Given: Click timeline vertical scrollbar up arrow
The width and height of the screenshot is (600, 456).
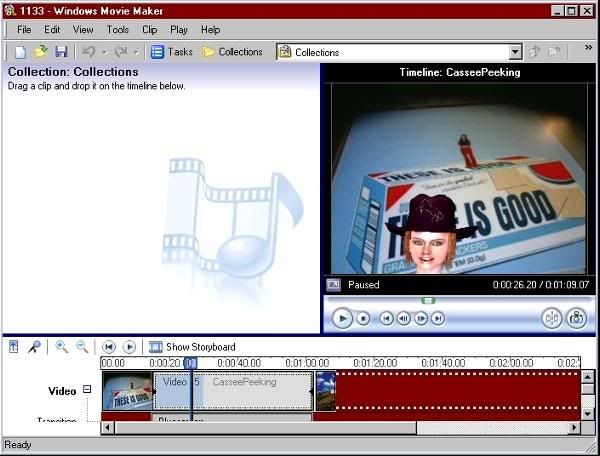Looking at the screenshot, I should pyautogui.click(x=588, y=377).
